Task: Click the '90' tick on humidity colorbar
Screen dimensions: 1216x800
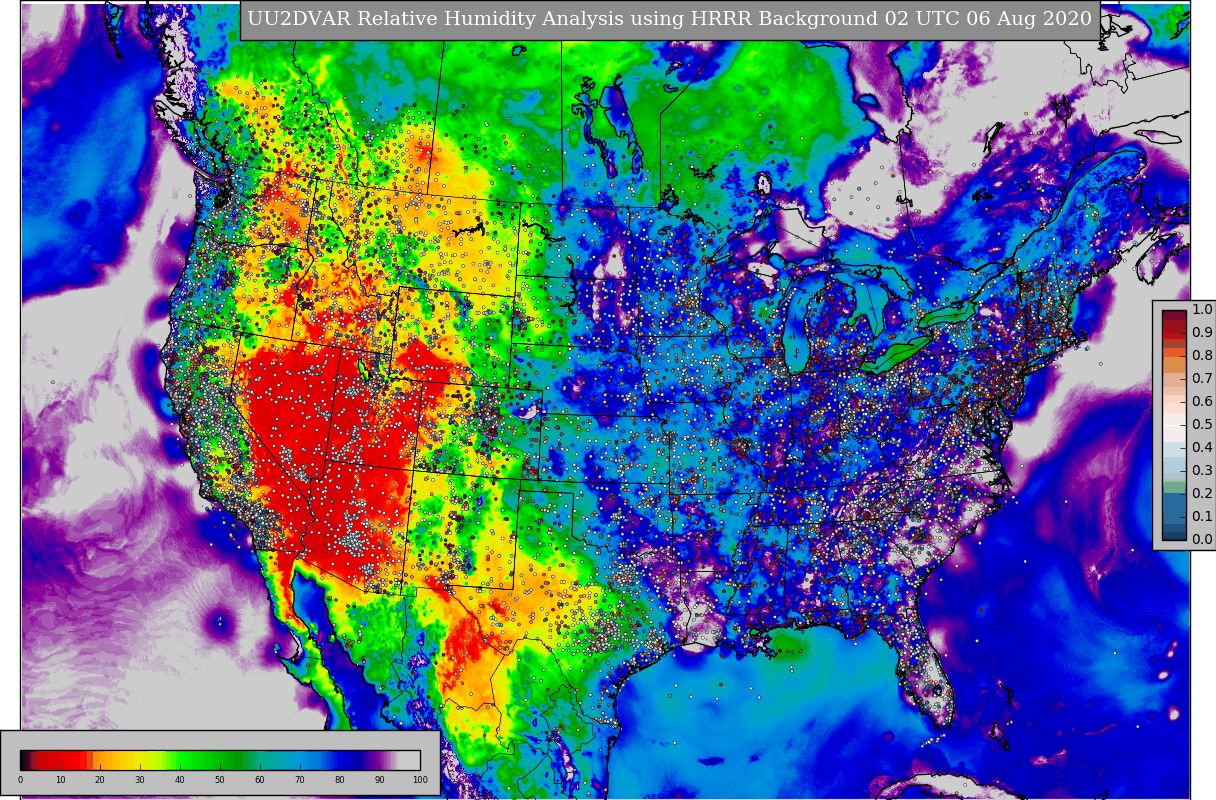Action: tap(380, 780)
